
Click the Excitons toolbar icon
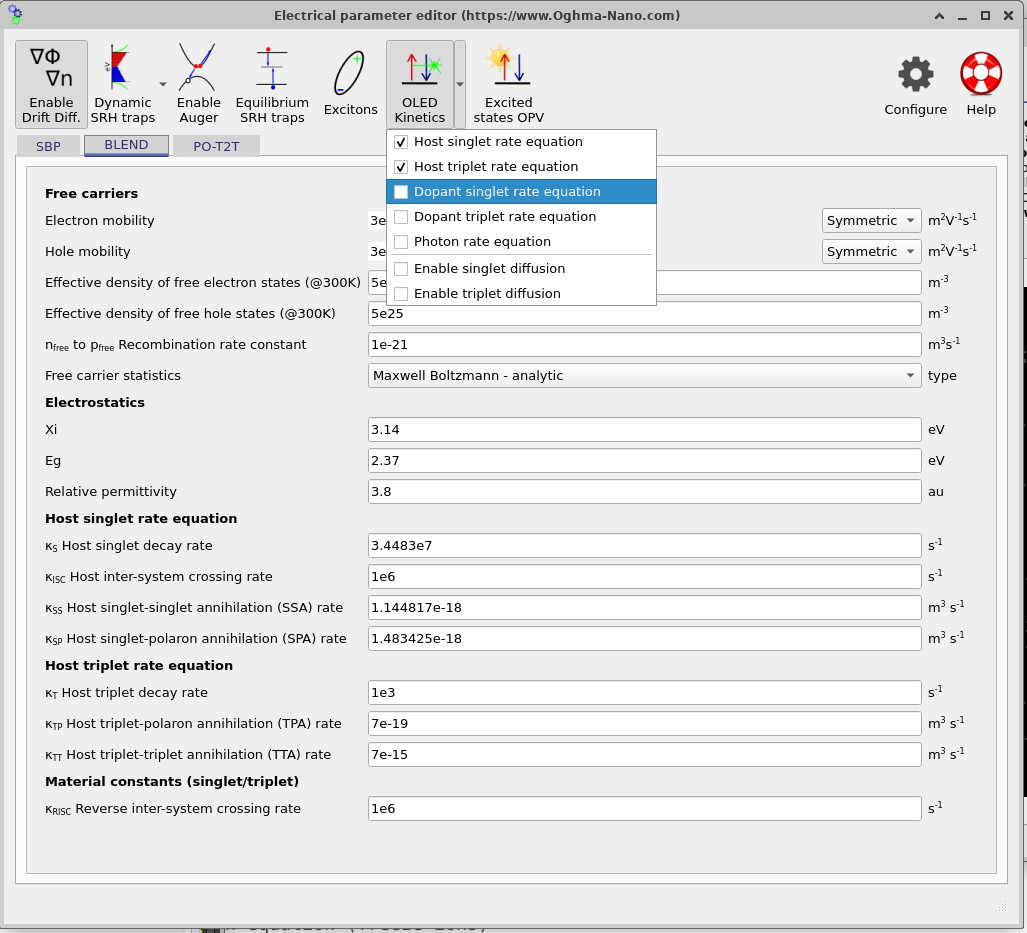pos(350,84)
